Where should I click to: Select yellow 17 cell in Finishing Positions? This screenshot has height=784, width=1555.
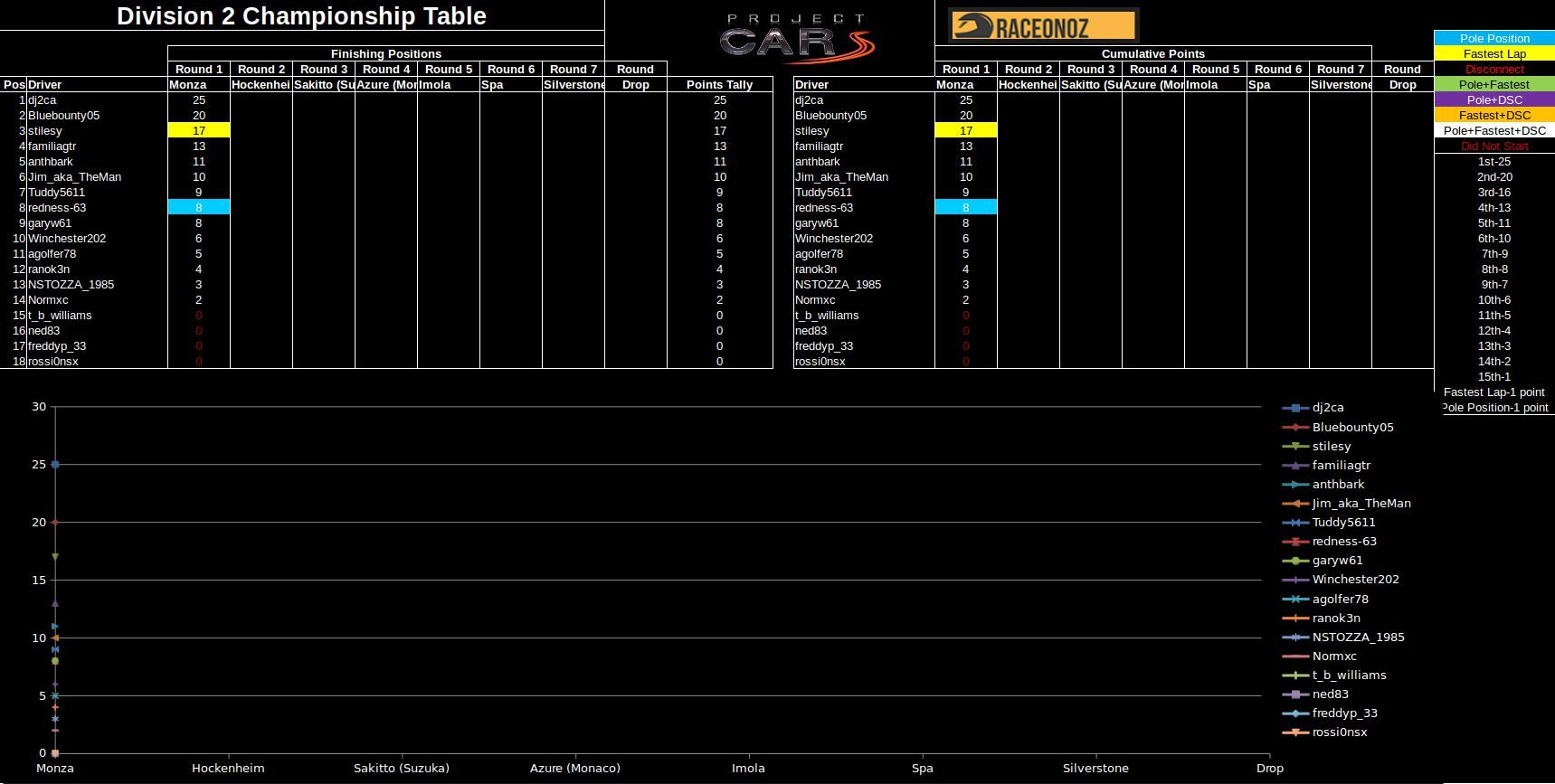click(199, 130)
